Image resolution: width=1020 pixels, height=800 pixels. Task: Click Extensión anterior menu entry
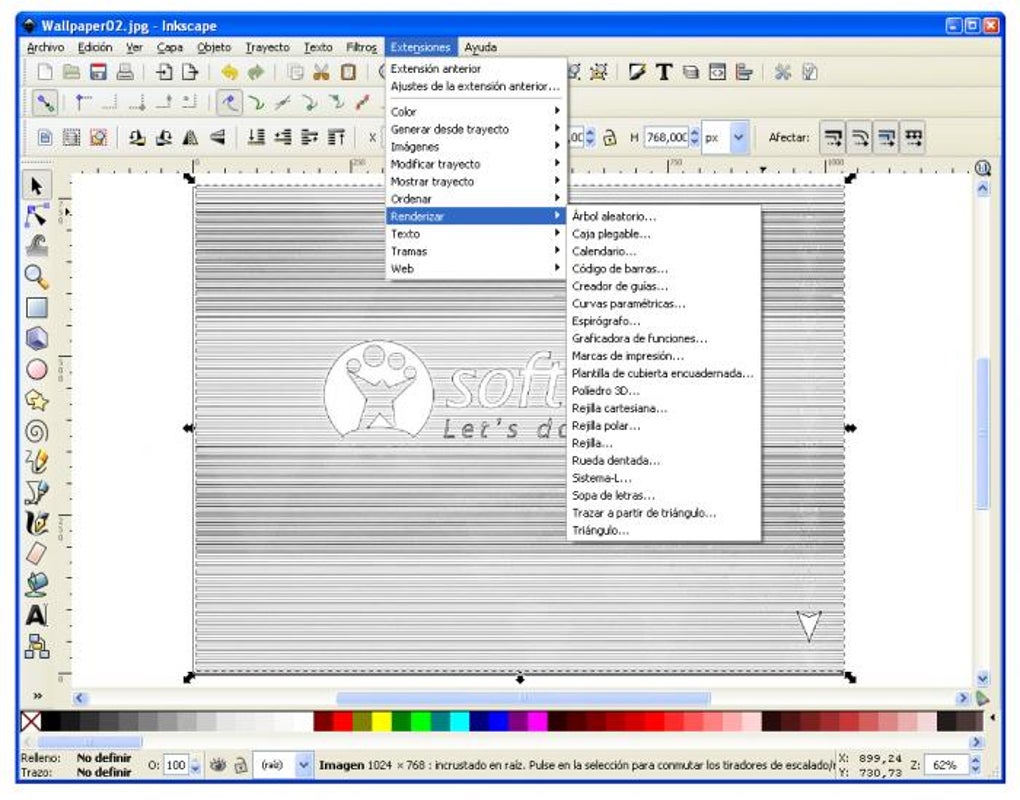click(476, 68)
